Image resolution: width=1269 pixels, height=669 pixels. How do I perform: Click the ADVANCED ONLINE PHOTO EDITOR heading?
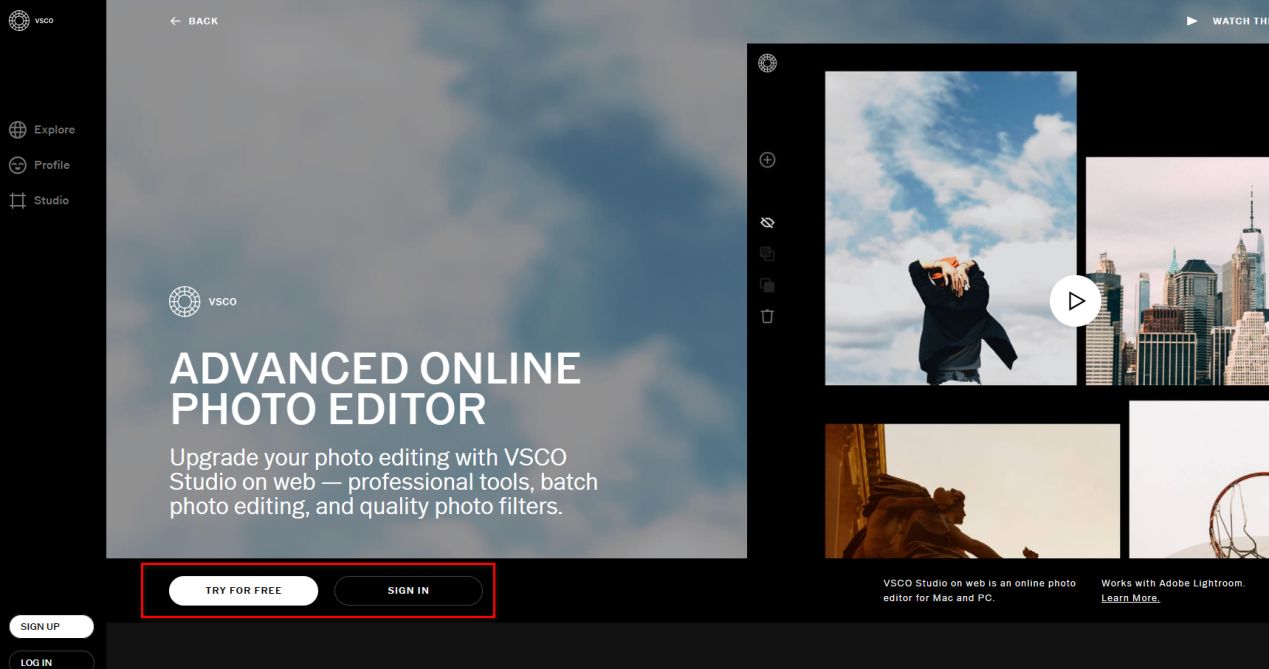(x=375, y=389)
